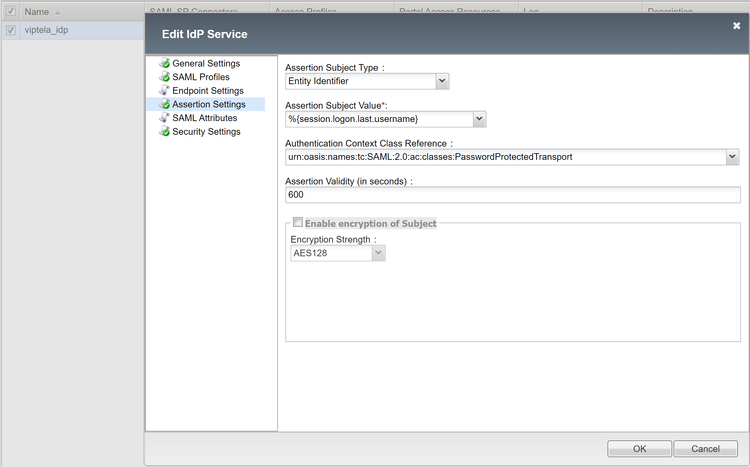Click the Assertion Validity seconds field
Viewport: 750px width, 467px height.
point(512,195)
